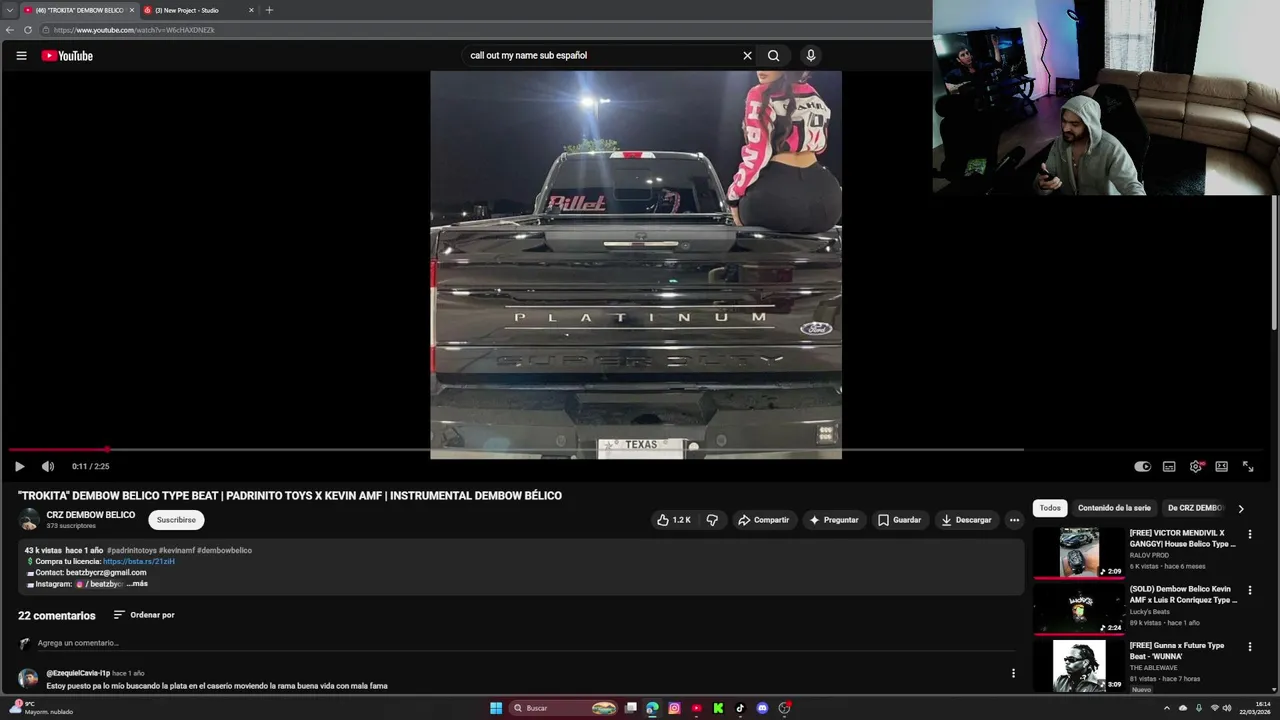Open the bsta.rs license link
The width and height of the screenshot is (1280, 720).
point(139,561)
